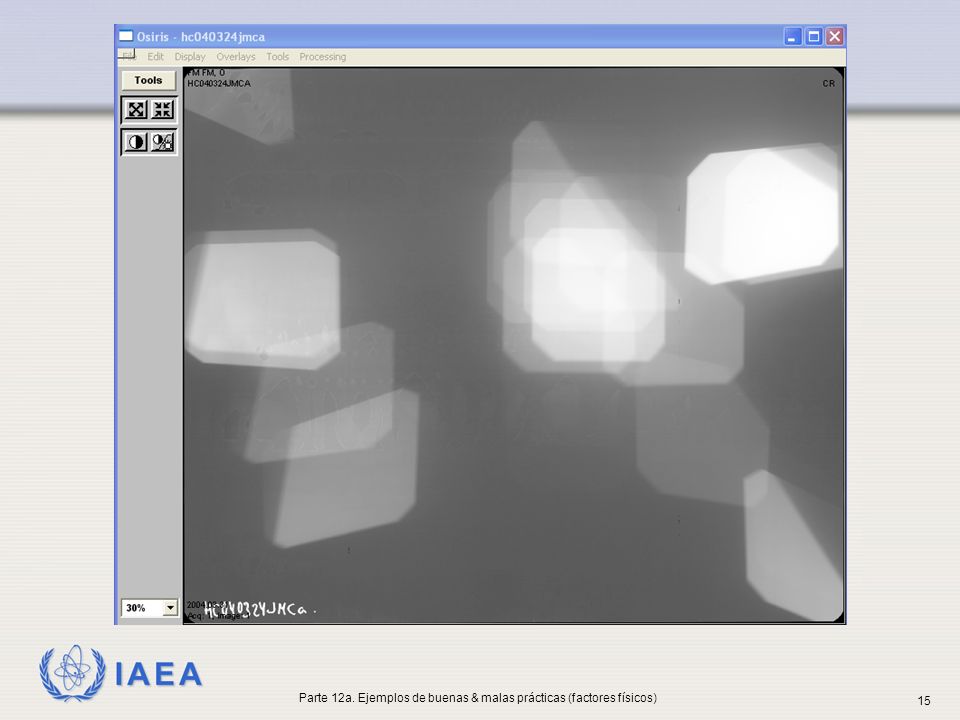The height and width of the screenshot is (720, 960).
Task: Click the 30% zoom value field
Action: tap(142, 608)
